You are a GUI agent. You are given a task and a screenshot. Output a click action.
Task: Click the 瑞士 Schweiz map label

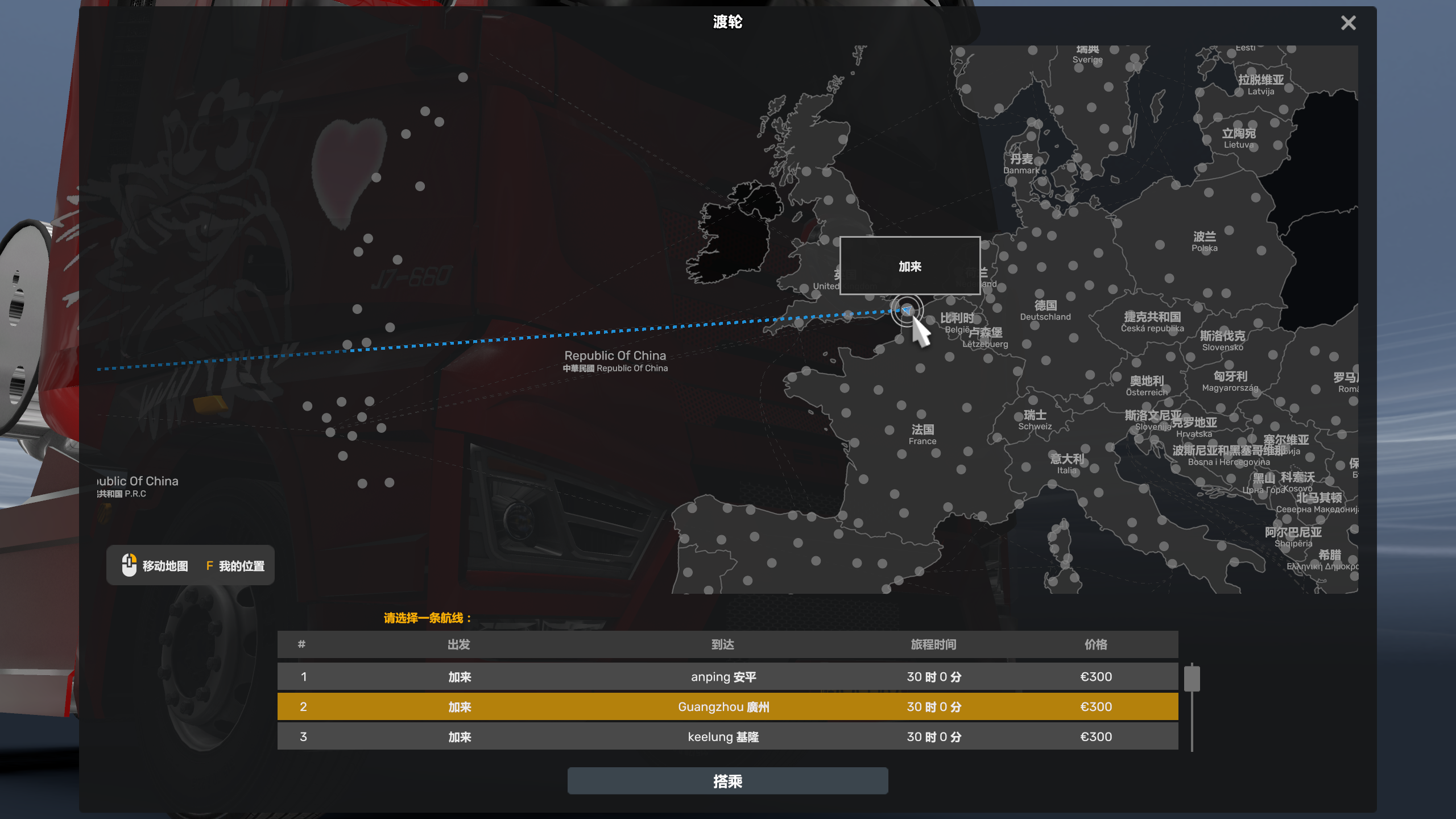click(x=1035, y=420)
